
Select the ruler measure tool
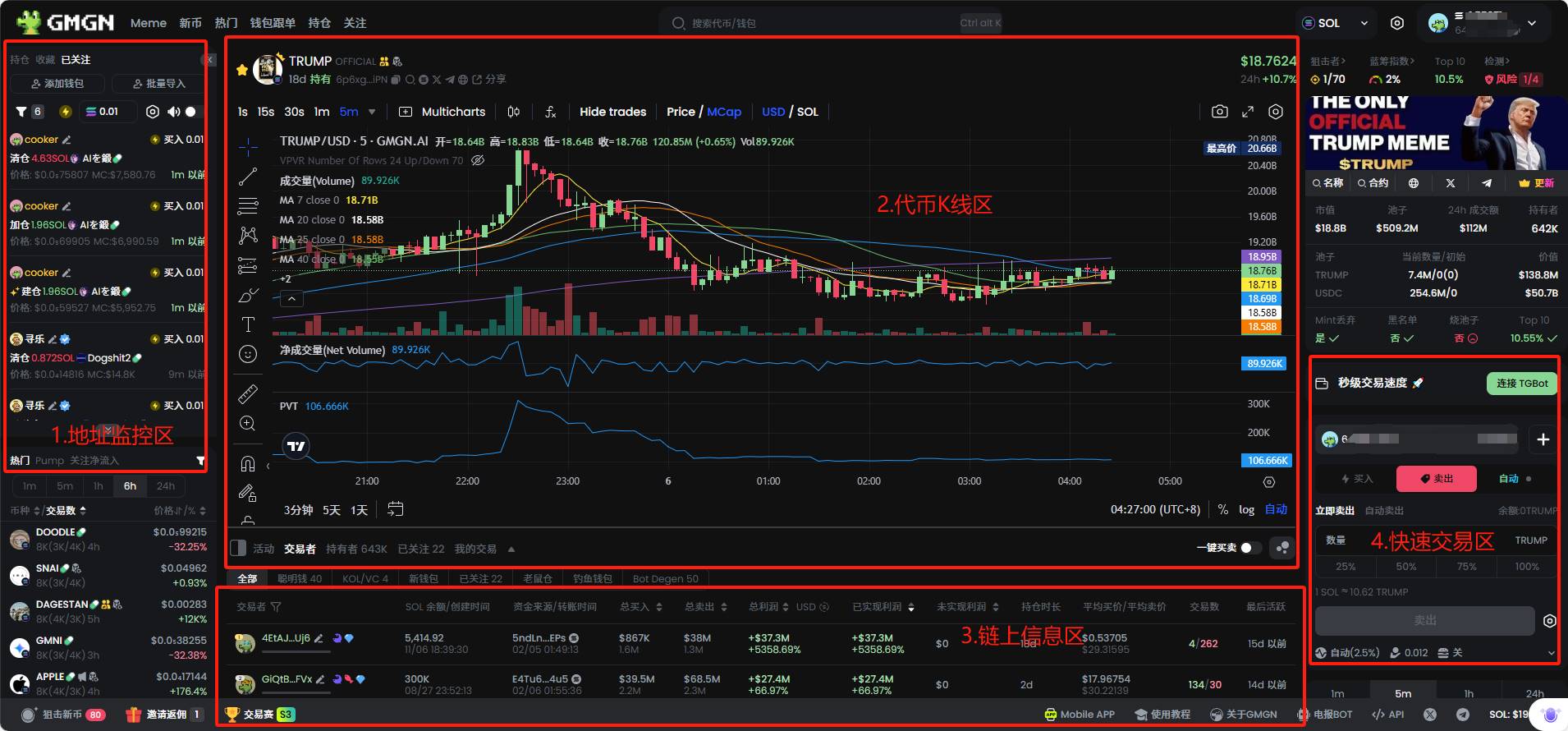248,394
